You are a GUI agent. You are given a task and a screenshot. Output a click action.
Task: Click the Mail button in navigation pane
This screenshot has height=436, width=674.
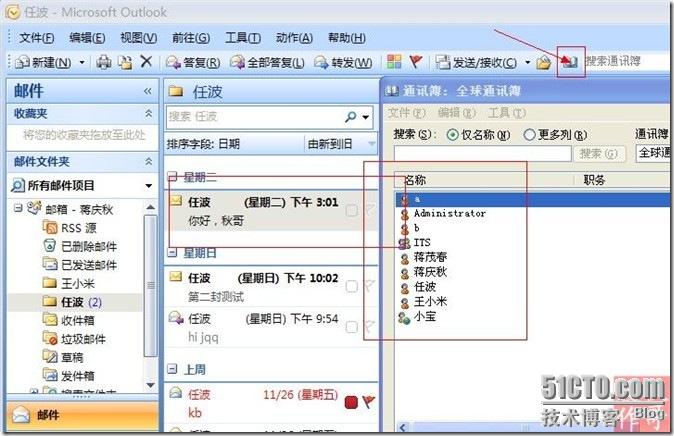pyautogui.click(x=83, y=415)
